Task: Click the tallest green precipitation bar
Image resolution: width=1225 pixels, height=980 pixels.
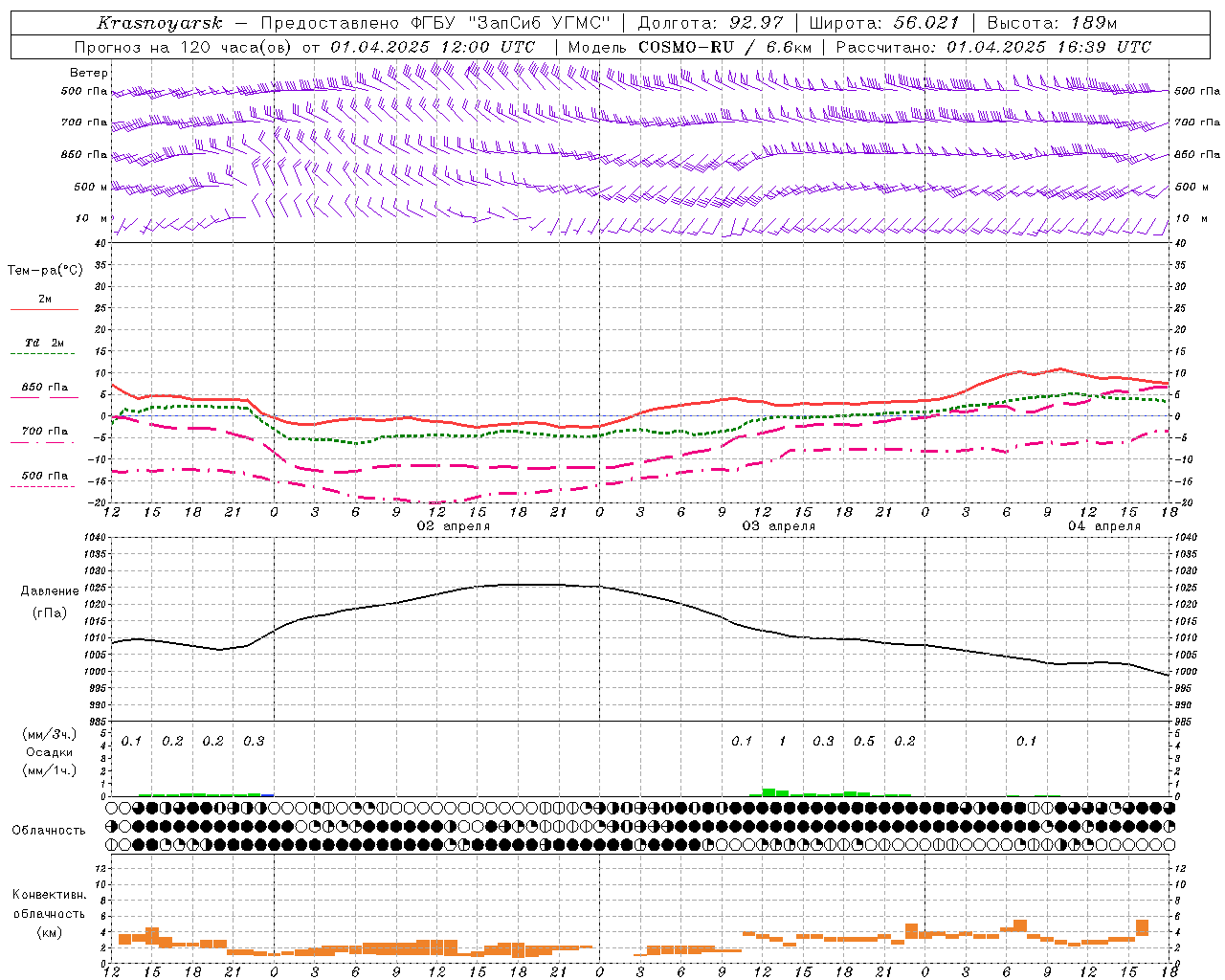Action: [x=768, y=792]
